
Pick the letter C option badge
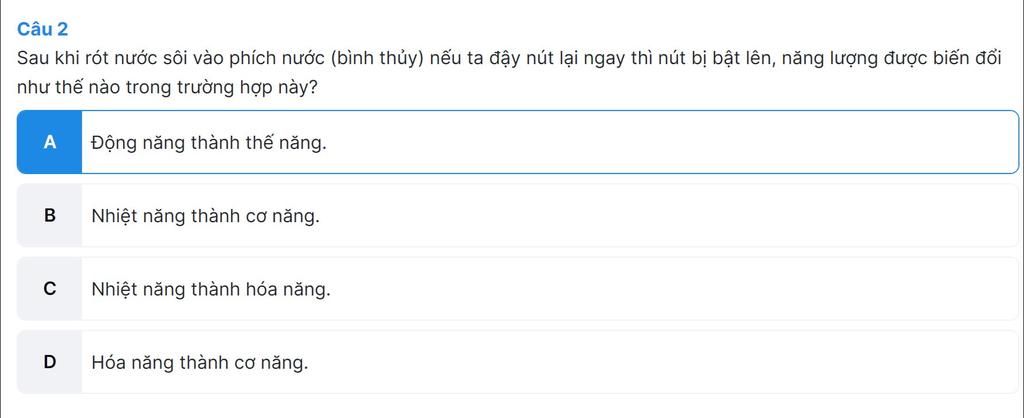tap(50, 289)
